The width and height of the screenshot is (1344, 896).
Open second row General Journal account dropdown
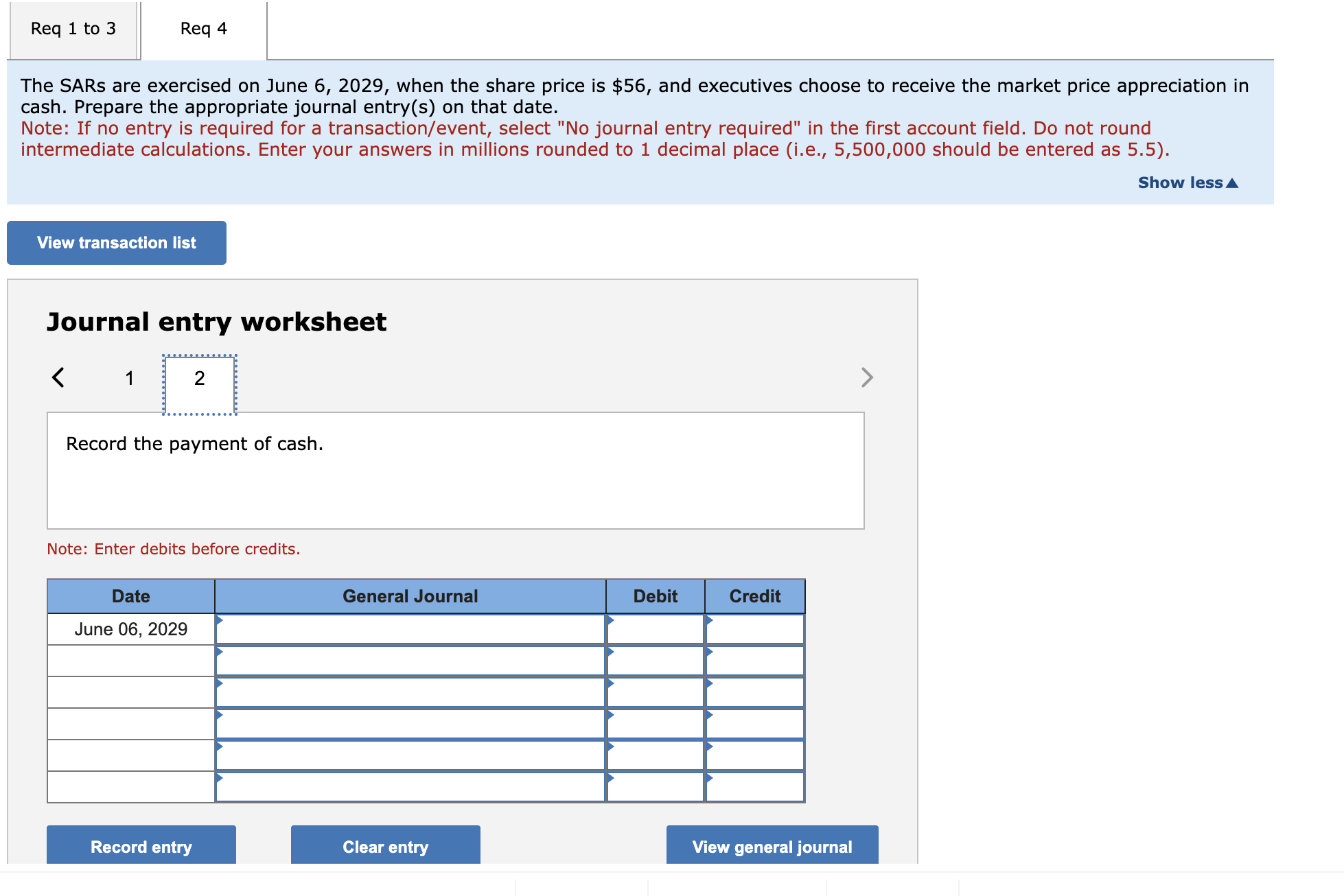click(410, 661)
